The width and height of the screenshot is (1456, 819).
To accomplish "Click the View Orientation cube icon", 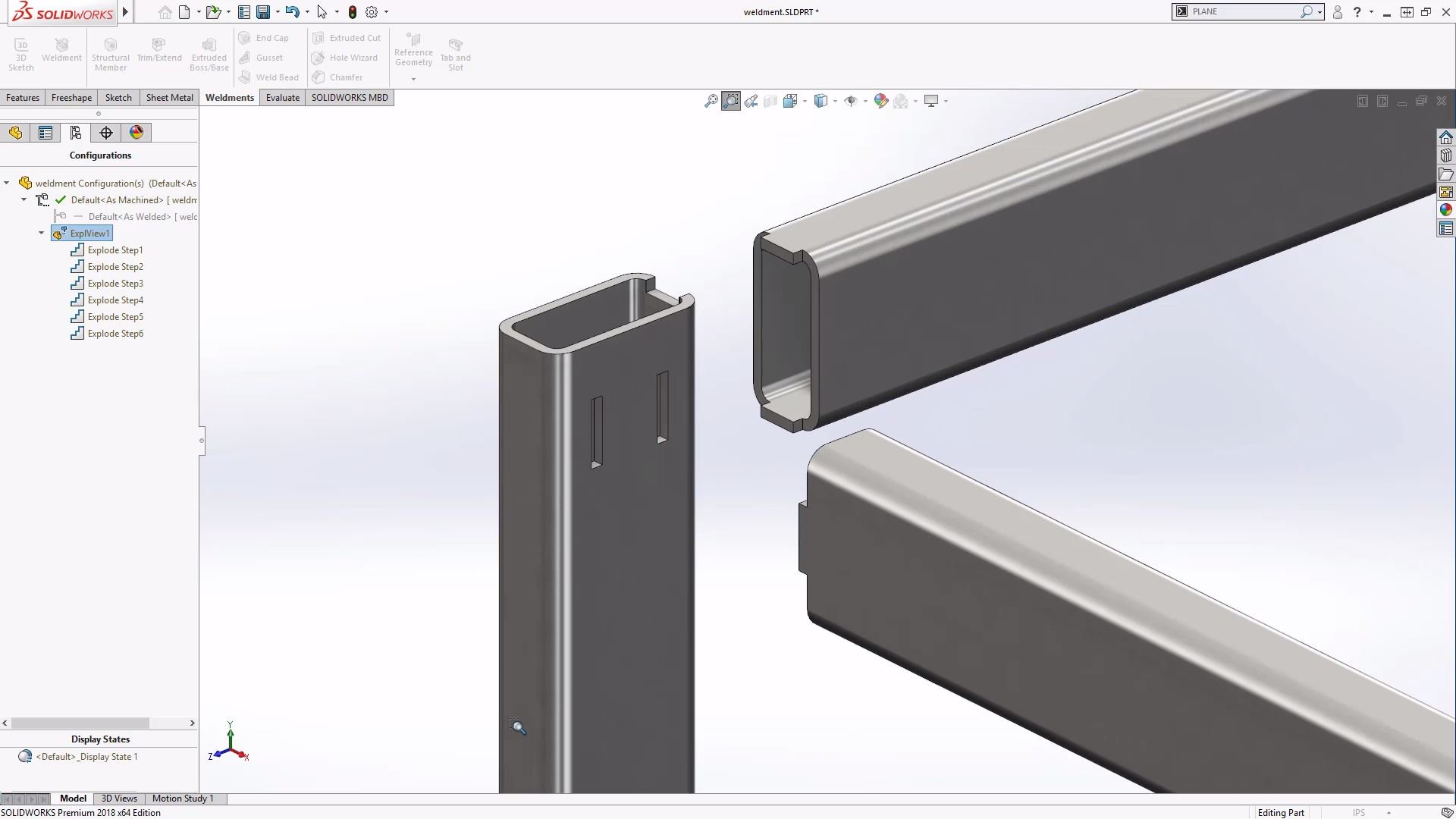I will click(790, 101).
